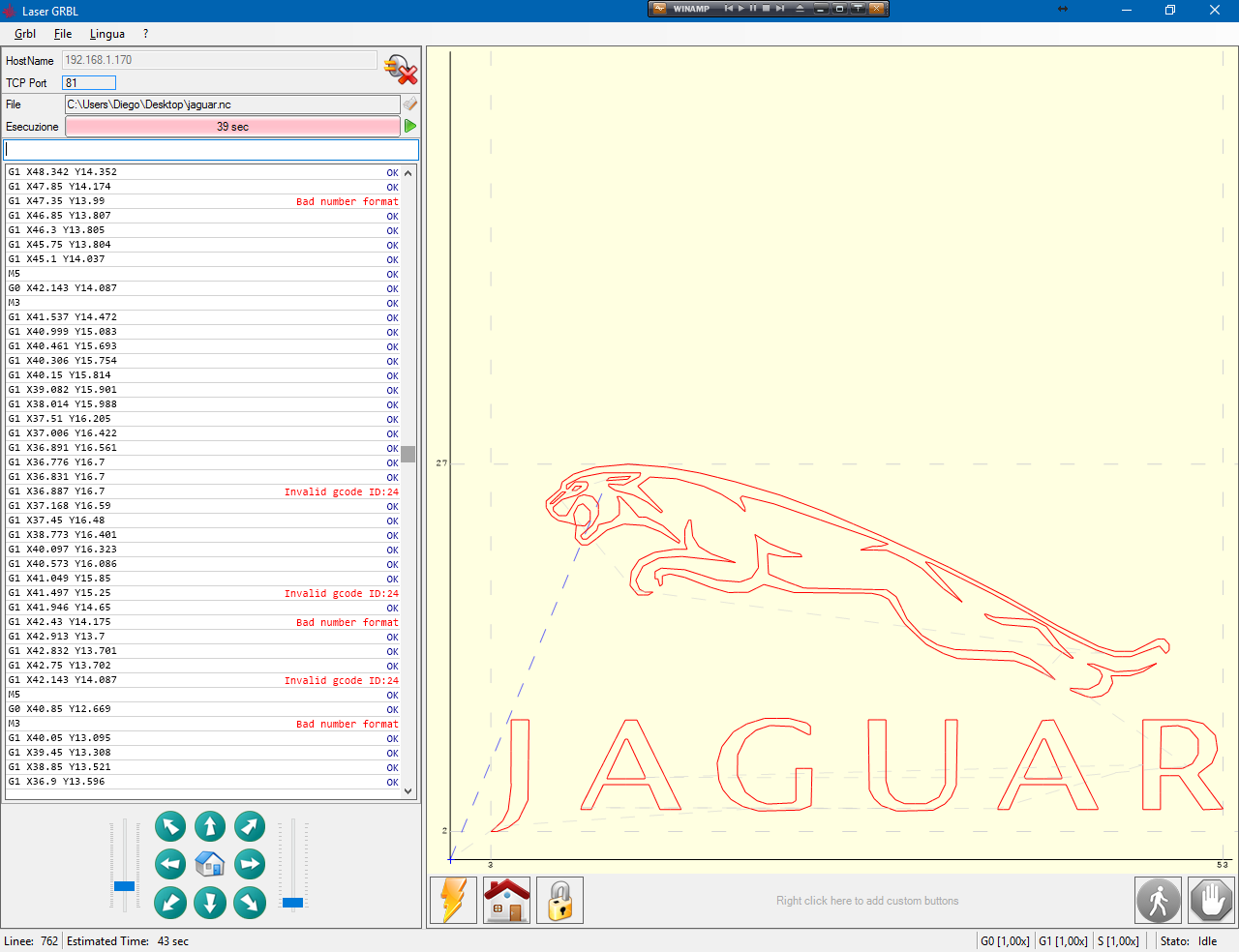Open the Lingua menu
This screenshot has width=1239, height=952.
pyautogui.click(x=107, y=34)
